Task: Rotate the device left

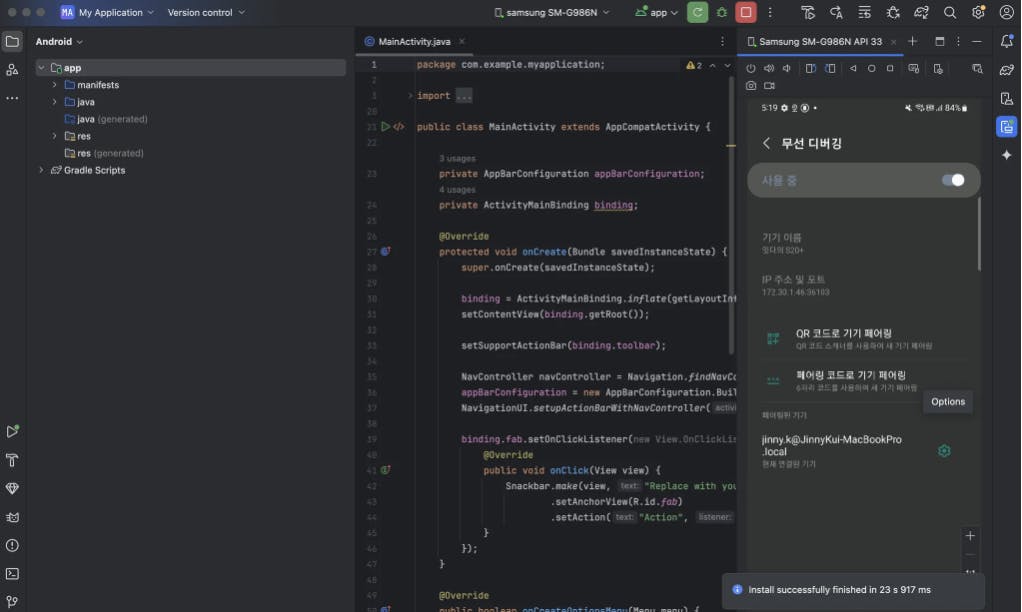Action: (810, 68)
